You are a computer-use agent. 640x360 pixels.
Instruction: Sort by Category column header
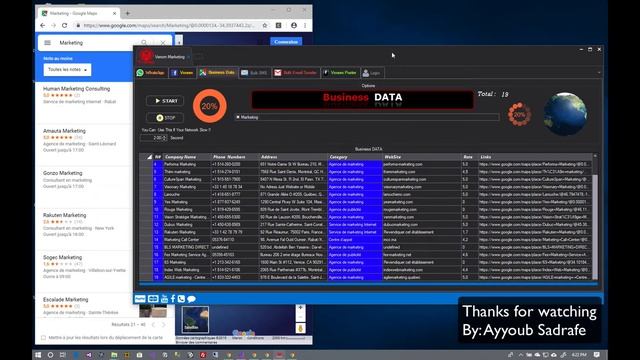[355, 157]
